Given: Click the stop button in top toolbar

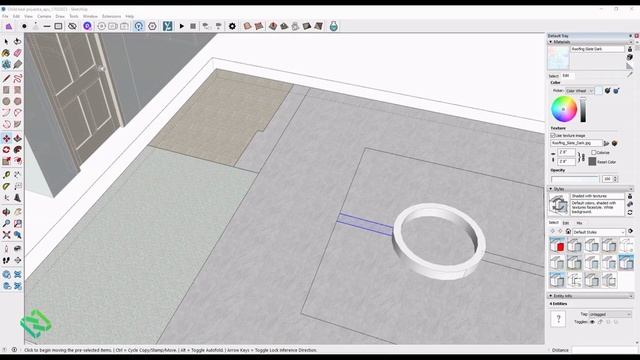Looking at the screenshot, I should (193, 26).
